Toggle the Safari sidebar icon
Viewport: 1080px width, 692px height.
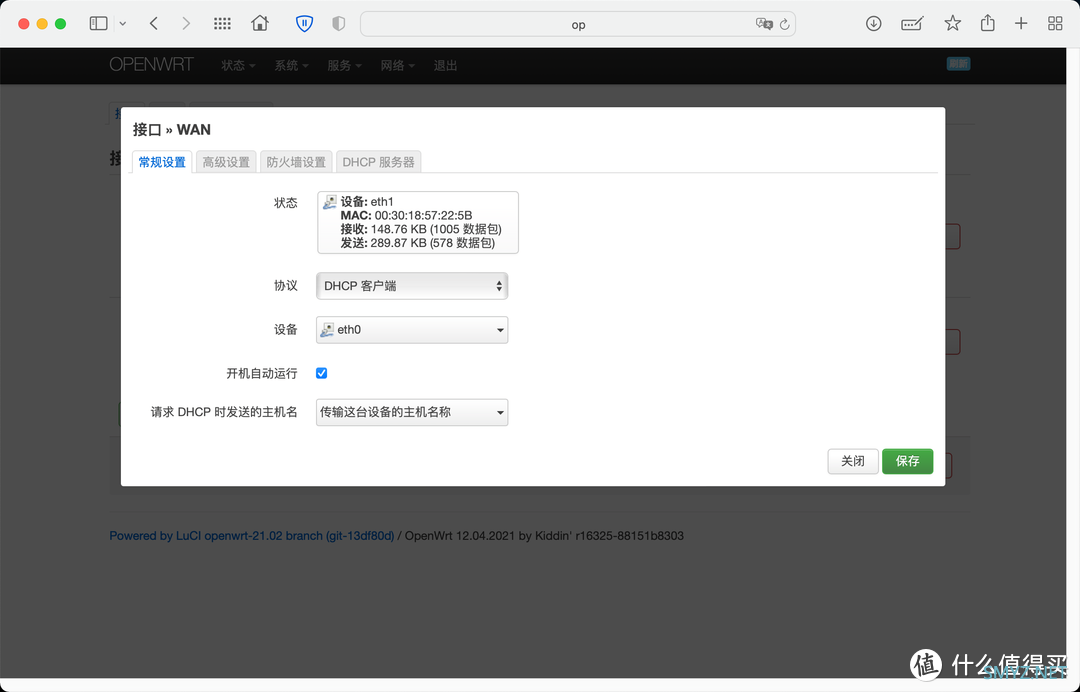(x=98, y=23)
